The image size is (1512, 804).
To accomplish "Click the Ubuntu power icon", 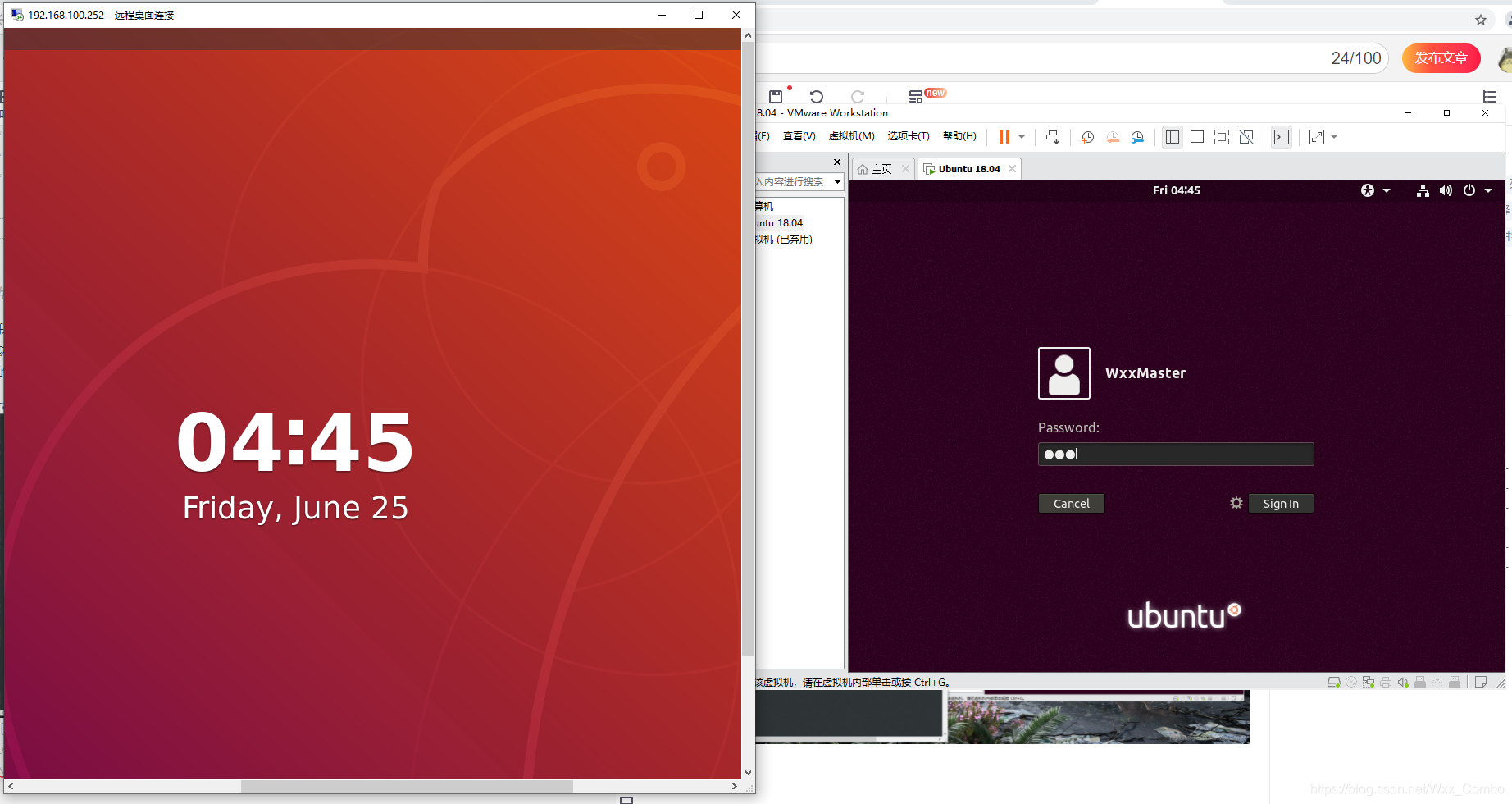I will (x=1469, y=190).
